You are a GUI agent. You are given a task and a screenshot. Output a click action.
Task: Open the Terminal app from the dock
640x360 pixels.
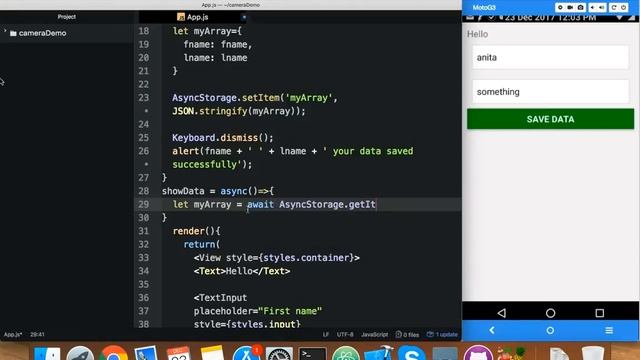coord(312,353)
